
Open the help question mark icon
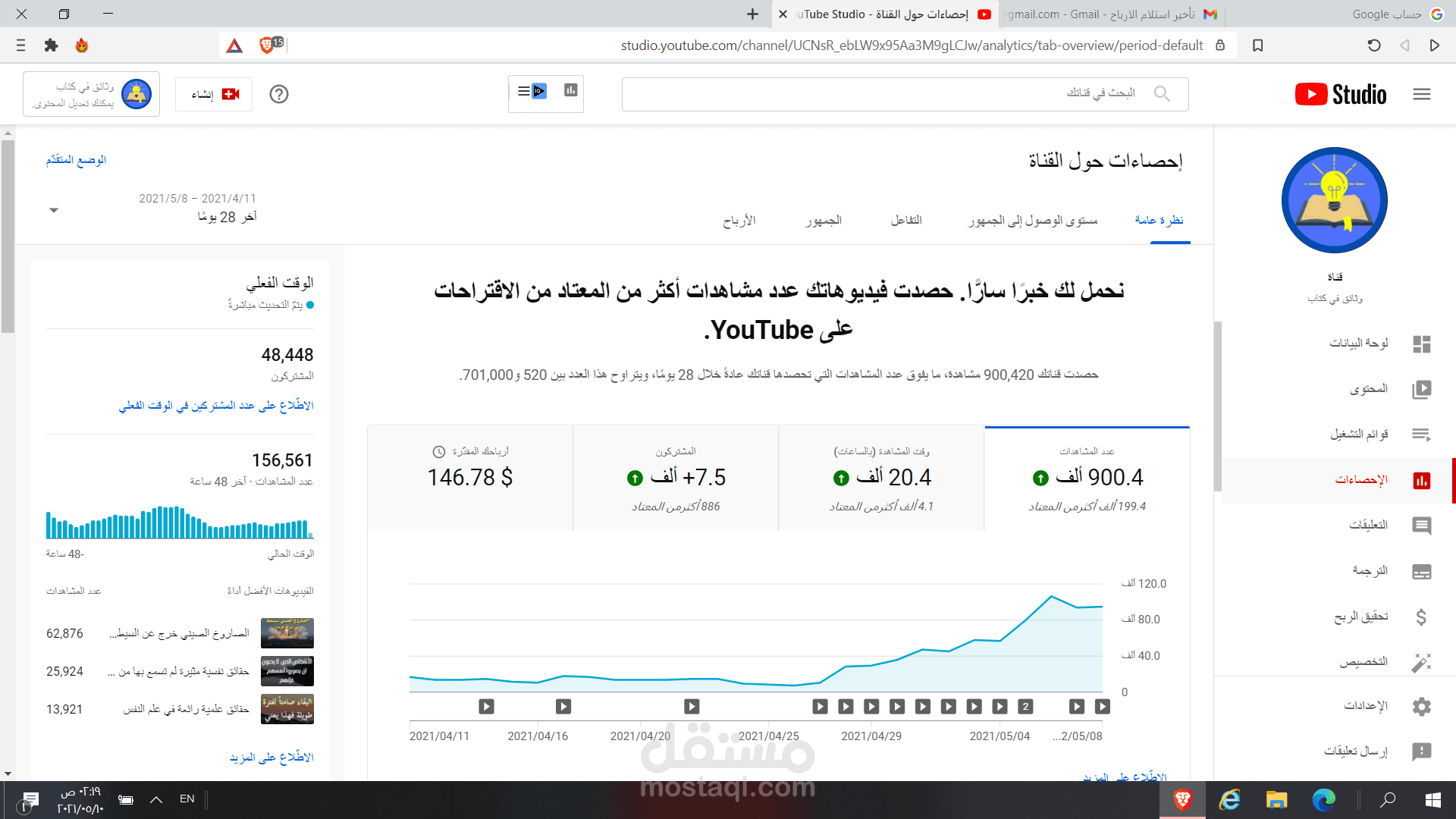279,94
